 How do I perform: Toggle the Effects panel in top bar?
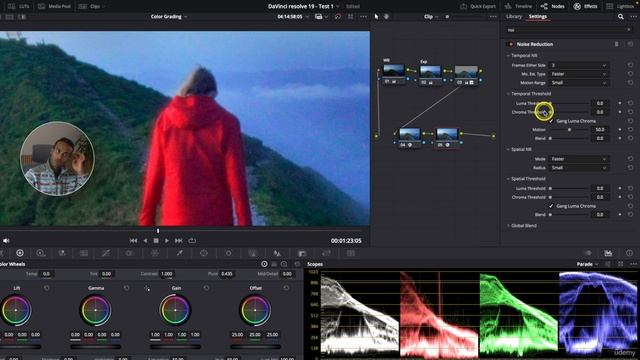click(585, 6)
